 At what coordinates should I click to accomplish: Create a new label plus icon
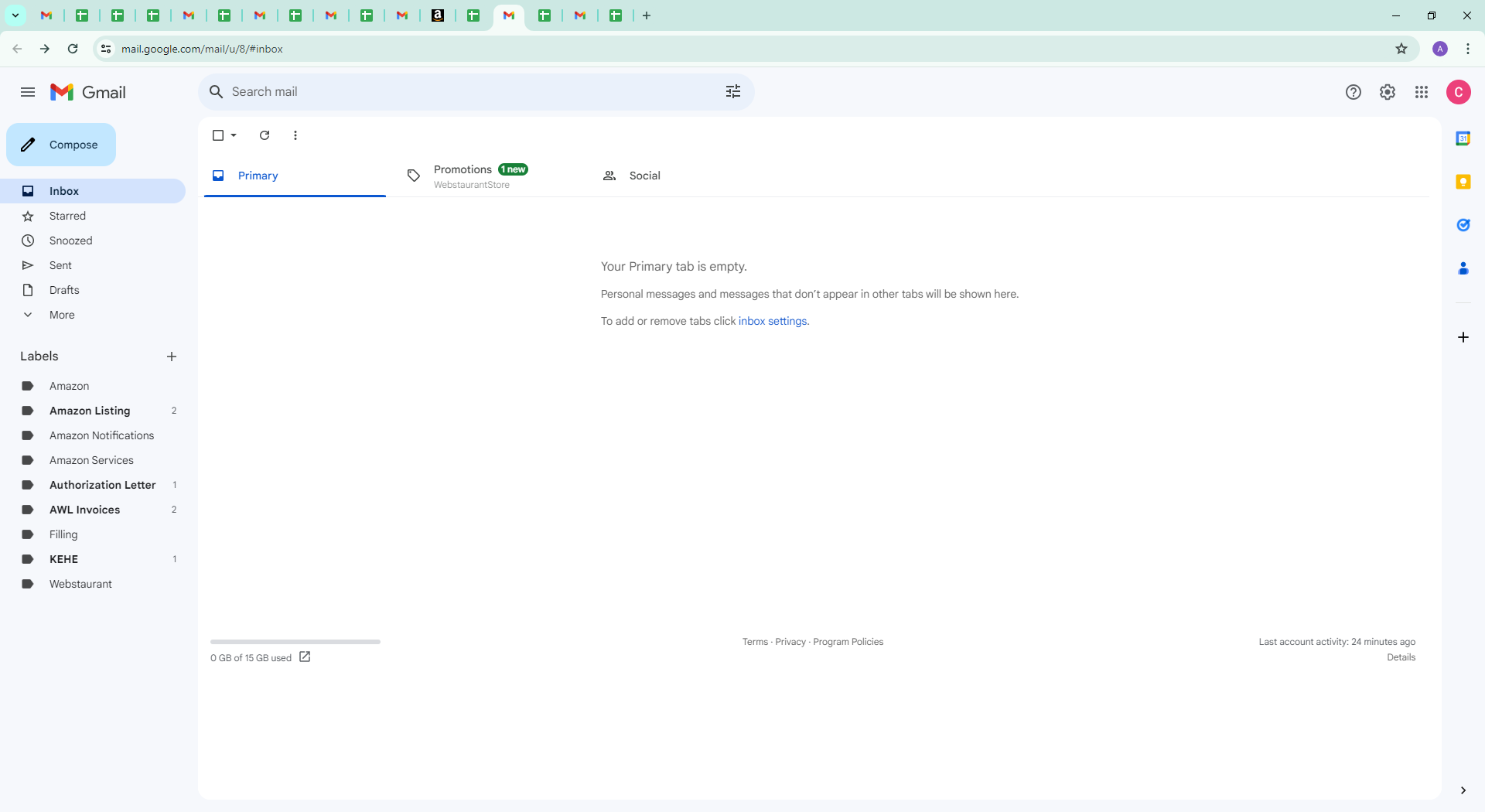click(x=172, y=357)
